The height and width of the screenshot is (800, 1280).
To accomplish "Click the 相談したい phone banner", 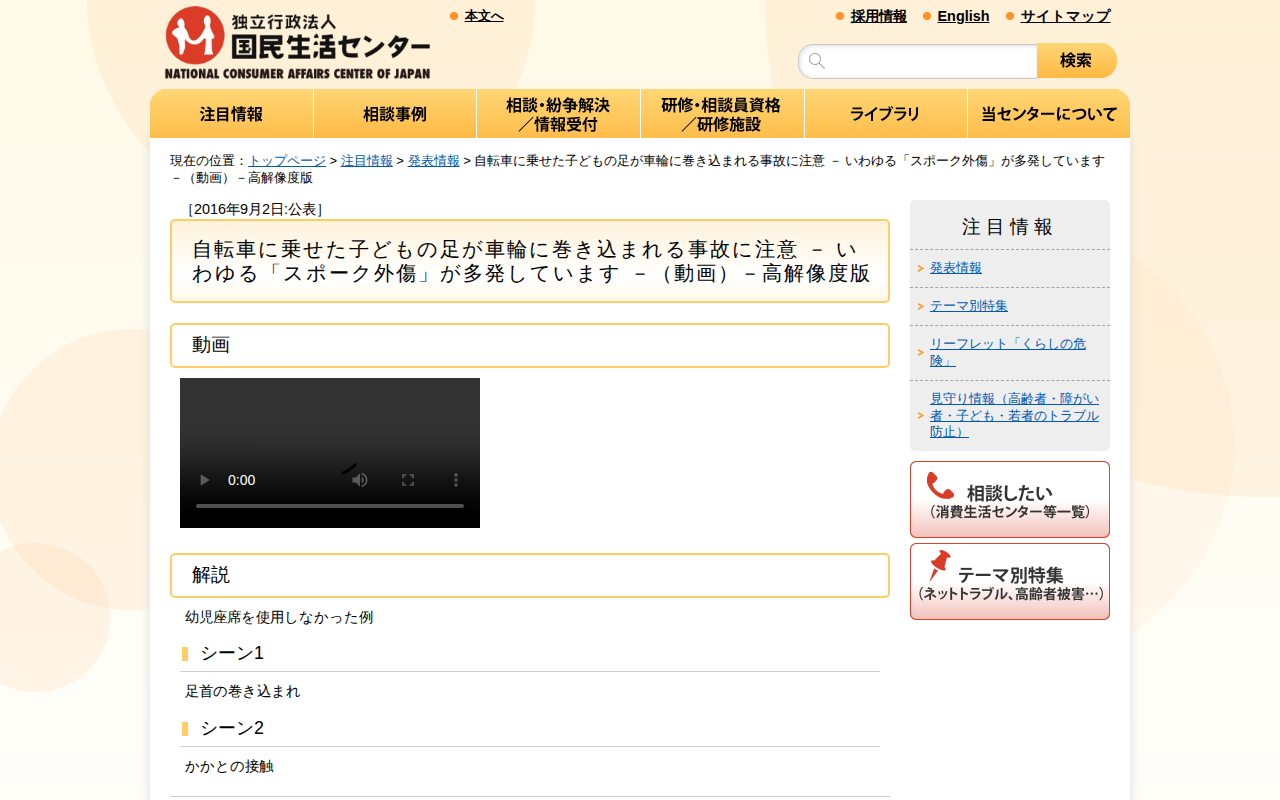I will (x=1010, y=499).
